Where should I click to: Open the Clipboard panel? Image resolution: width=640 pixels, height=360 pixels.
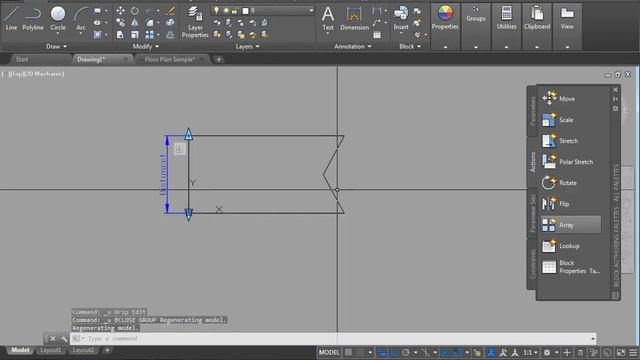[x=537, y=18]
